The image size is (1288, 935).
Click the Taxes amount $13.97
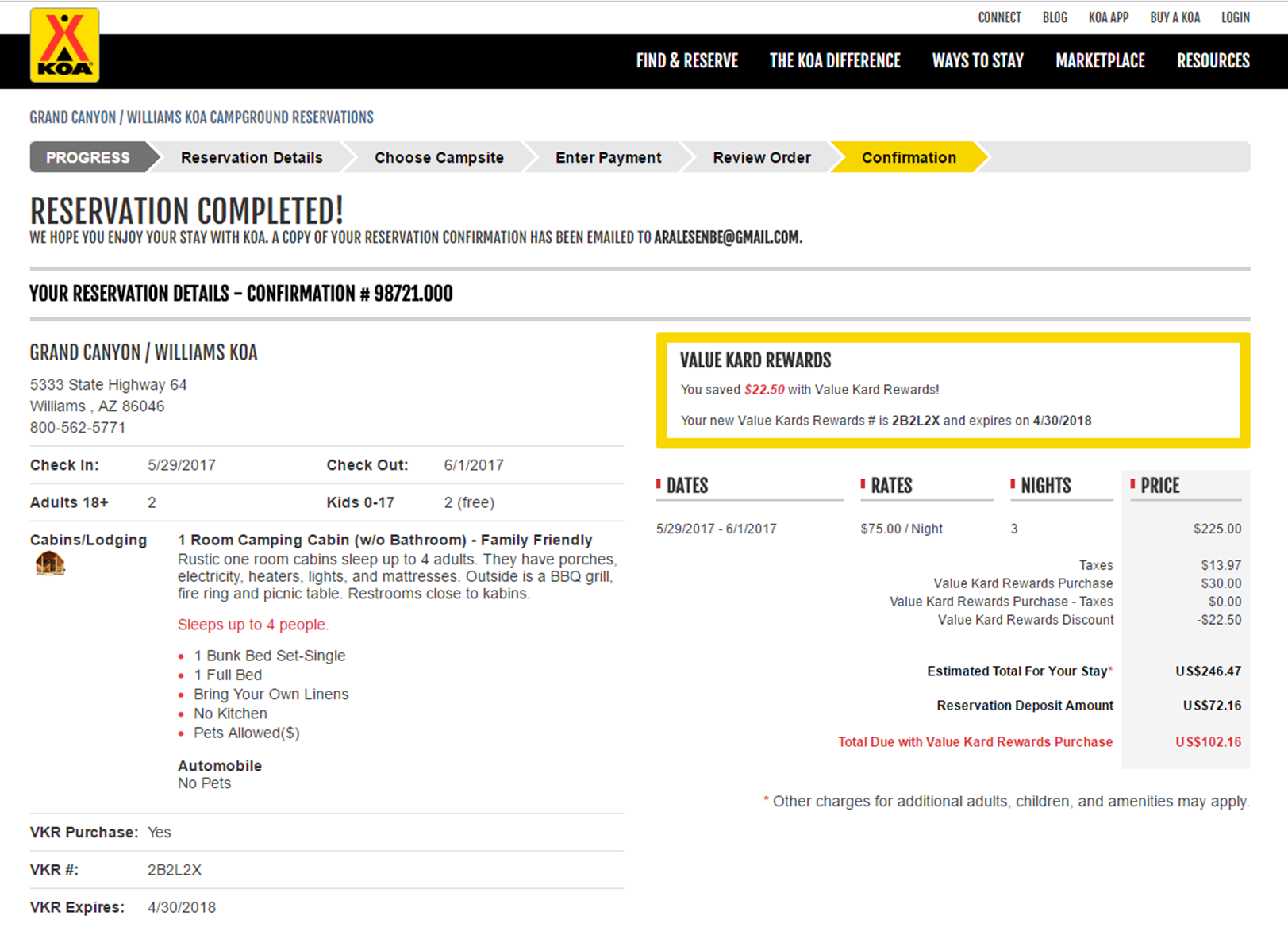click(x=1221, y=565)
